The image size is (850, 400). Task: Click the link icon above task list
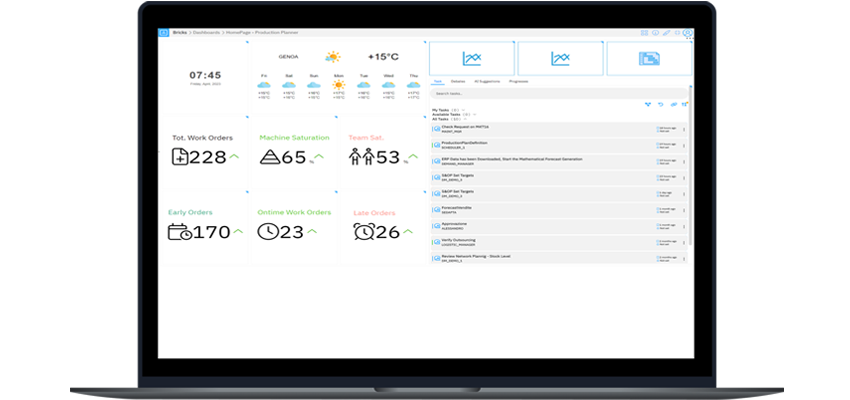673,104
